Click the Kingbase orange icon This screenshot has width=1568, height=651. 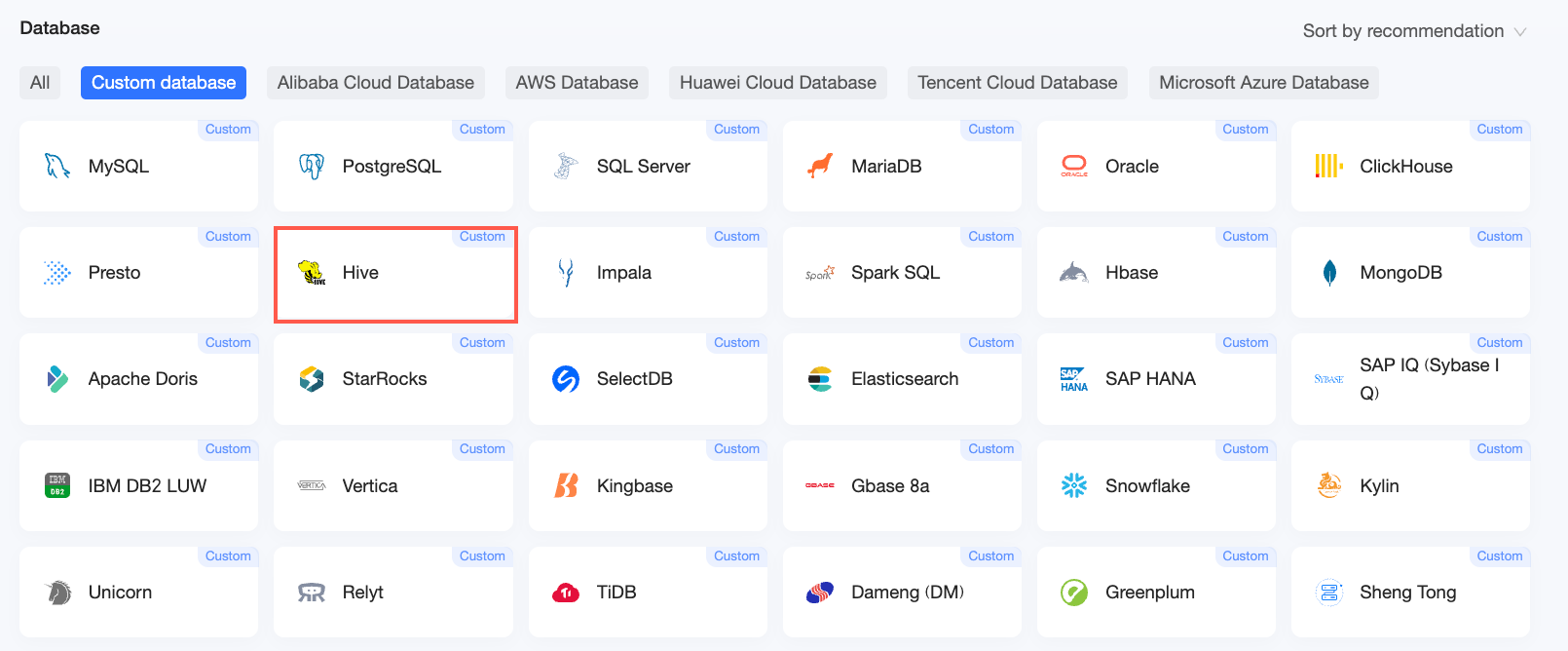[x=566, y=485]
